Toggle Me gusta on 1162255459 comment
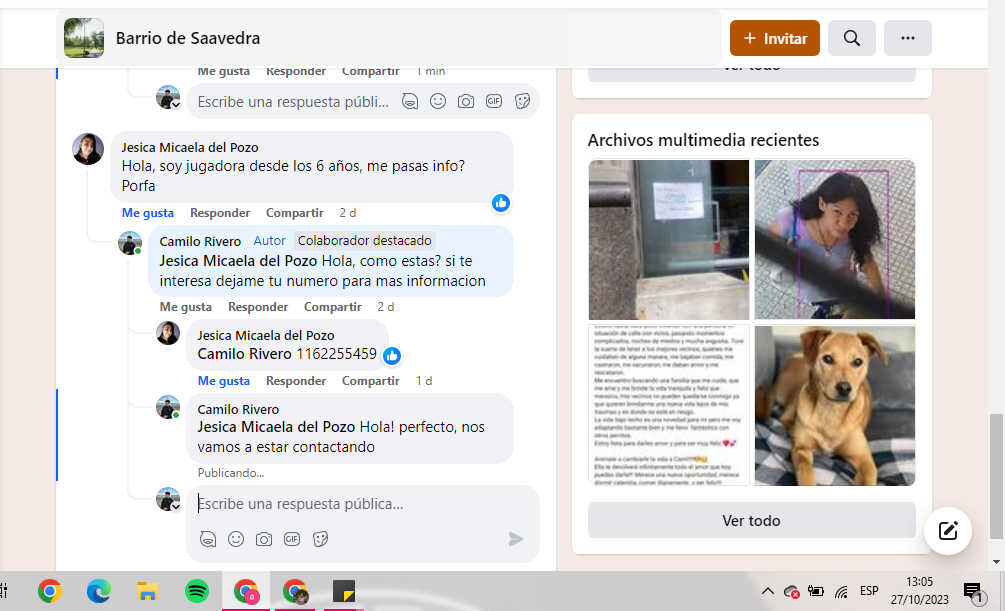This screenshot has height=611, width=1005. [224, 381]
